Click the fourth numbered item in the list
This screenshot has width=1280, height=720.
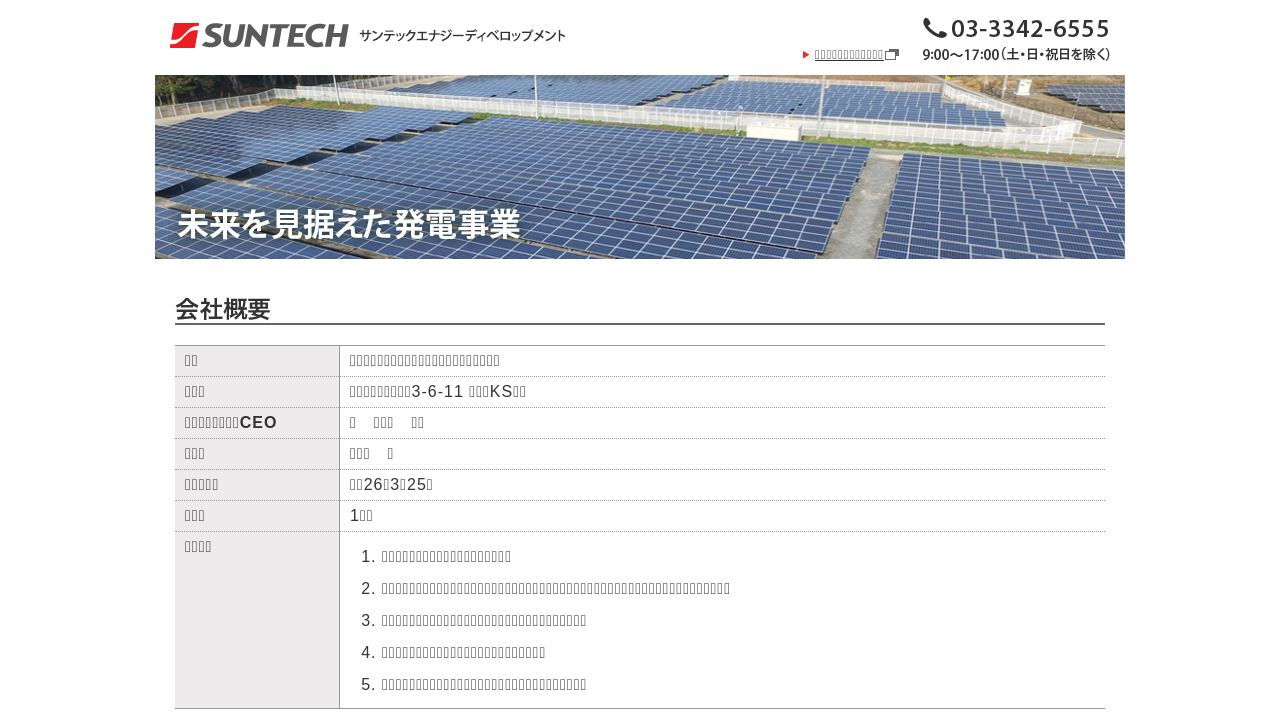[x=463, y=652]
